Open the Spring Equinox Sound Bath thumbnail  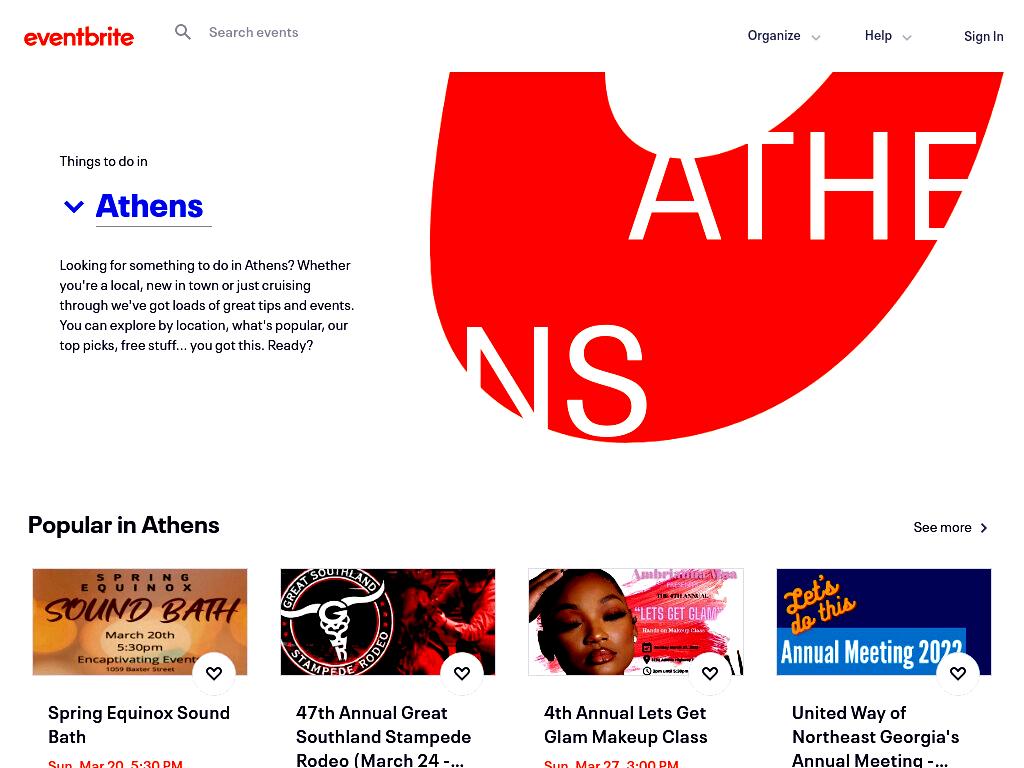click(x=140, y=622)
